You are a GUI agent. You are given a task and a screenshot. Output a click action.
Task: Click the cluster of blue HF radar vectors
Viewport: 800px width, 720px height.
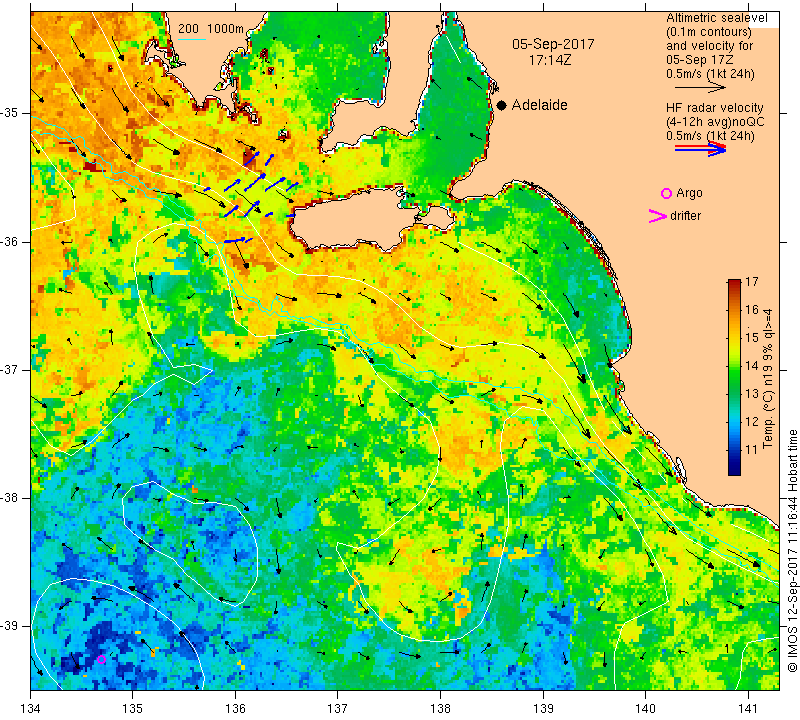click(252, 196)
